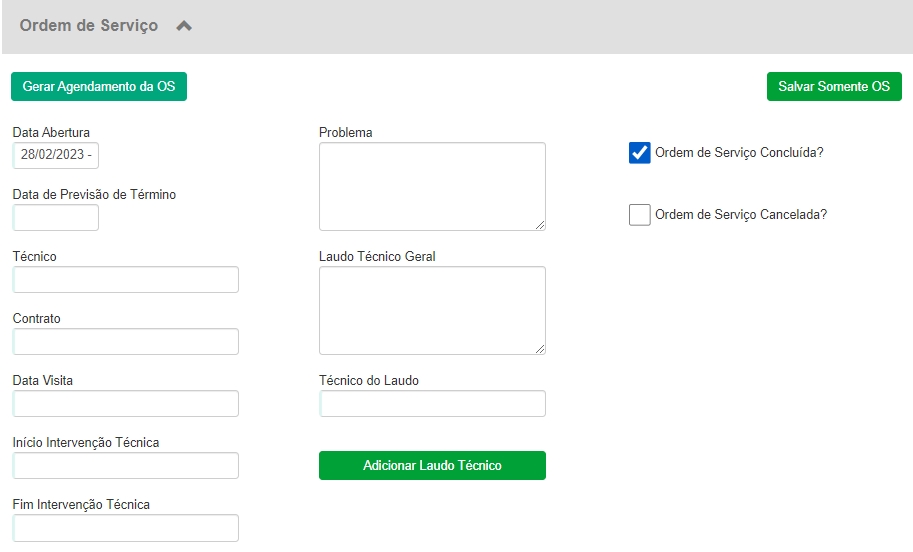913x552 pixels.
Task: Click the Problema text area resize handle
Action: click(540, 225)
